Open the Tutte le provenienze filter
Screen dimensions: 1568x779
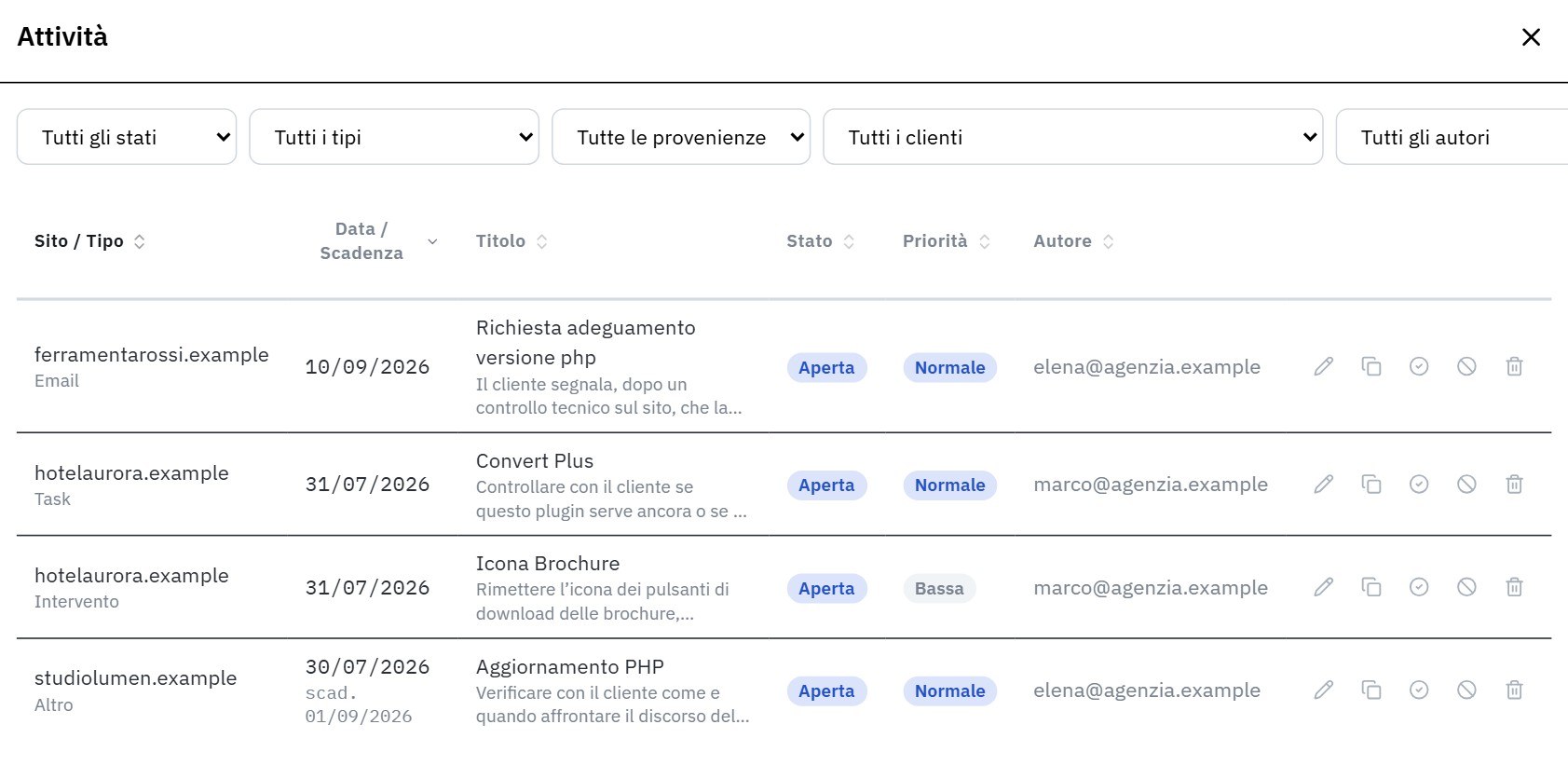pos(681,137)
